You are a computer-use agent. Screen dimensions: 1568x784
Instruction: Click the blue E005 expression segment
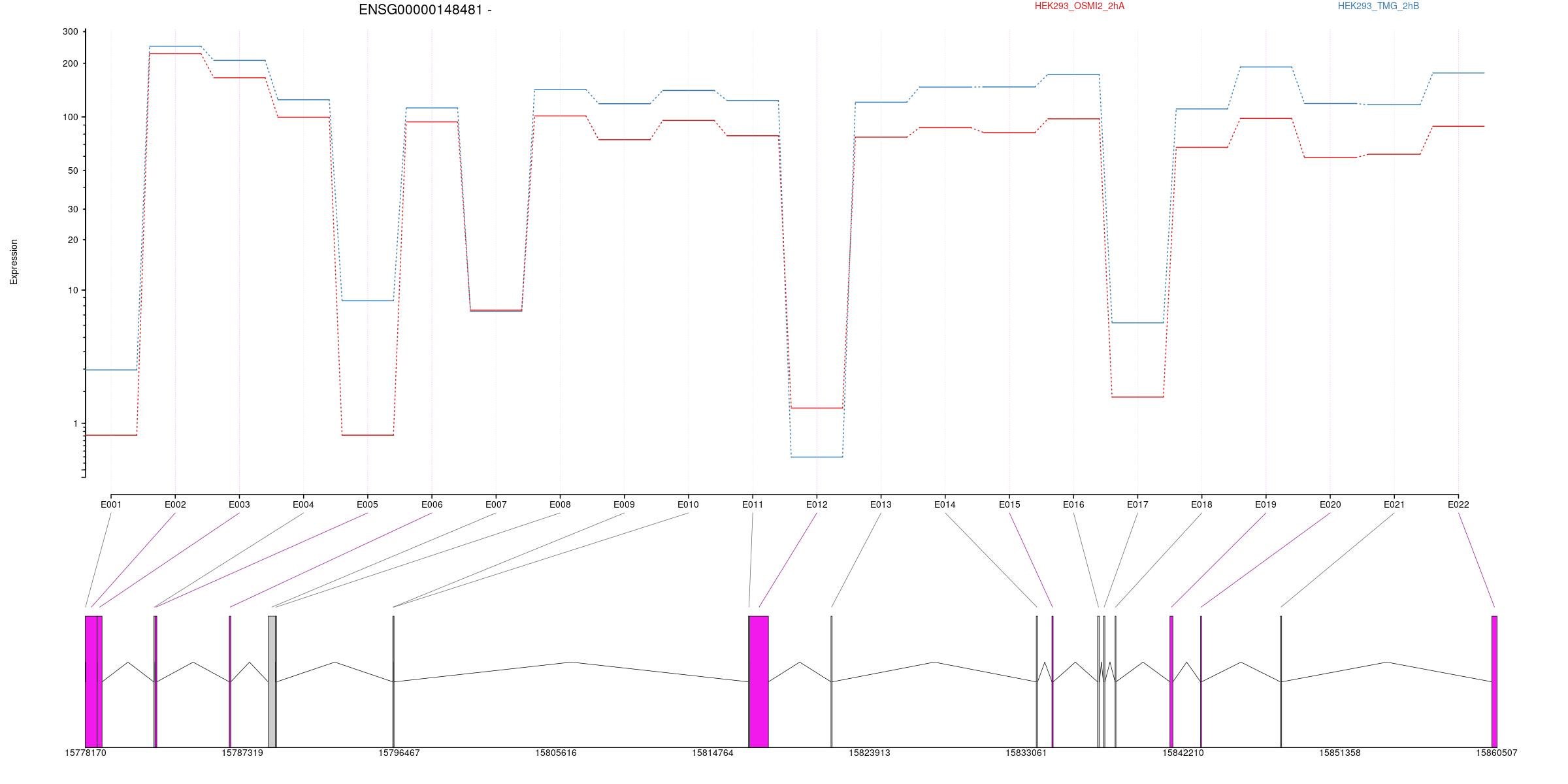367,301
